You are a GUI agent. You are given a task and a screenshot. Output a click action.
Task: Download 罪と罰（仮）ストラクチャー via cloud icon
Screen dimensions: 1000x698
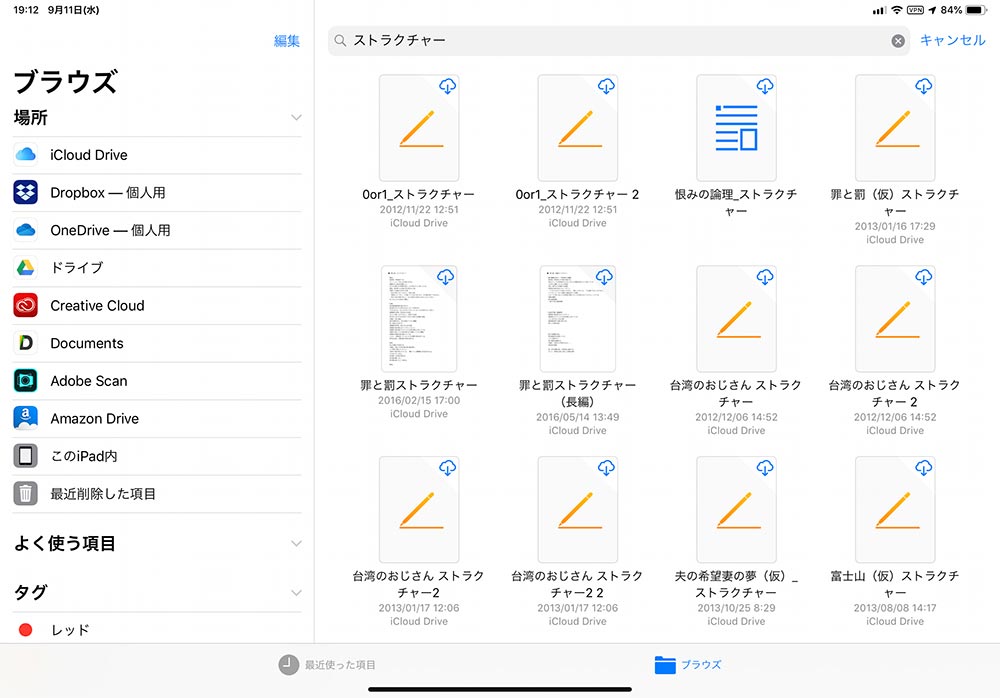tap(924, 86)
